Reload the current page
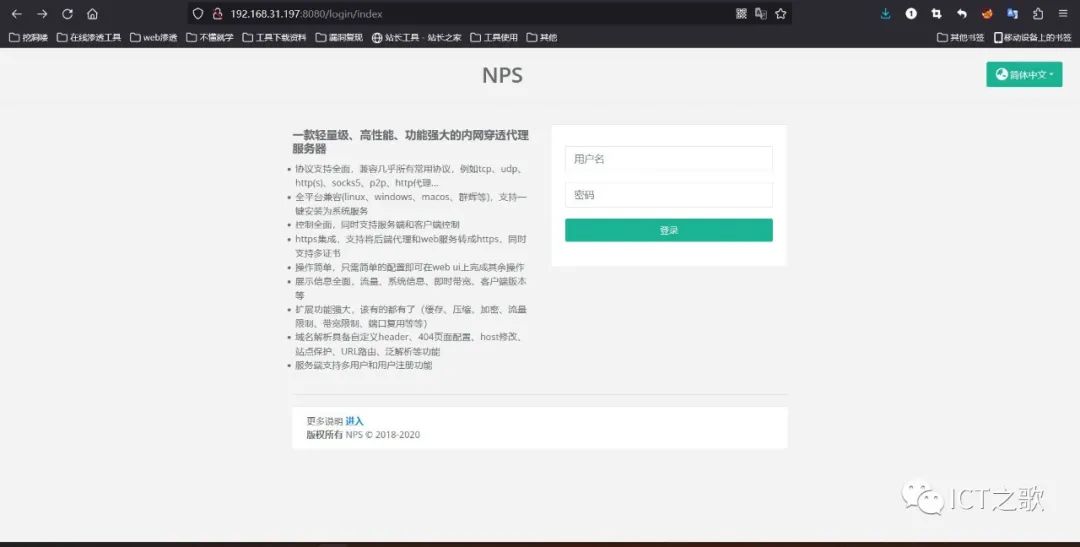This screenshot has width=1080, height=547. [x=68, y=14]
